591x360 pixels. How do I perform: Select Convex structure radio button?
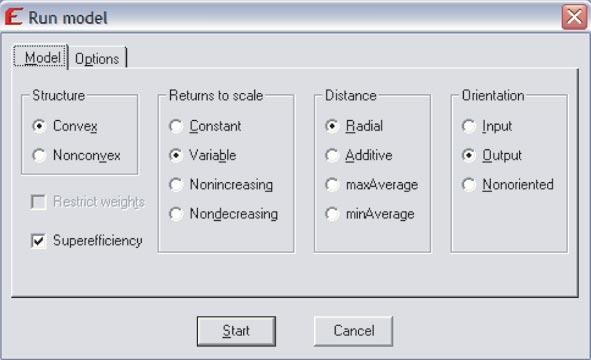(39, 126)
